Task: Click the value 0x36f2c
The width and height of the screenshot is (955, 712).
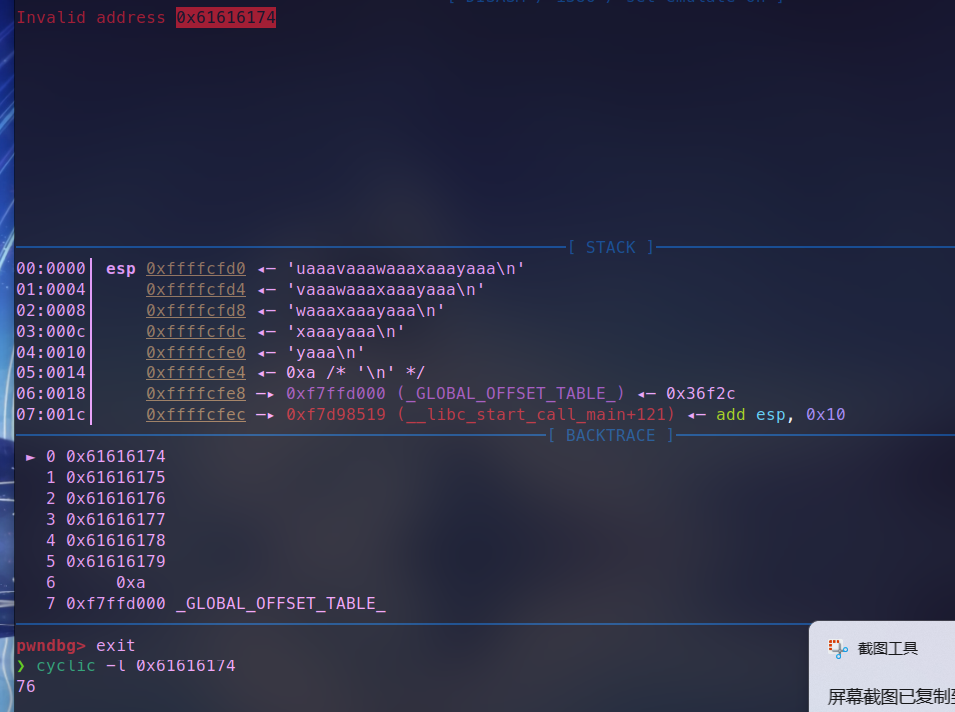Action: (x=700, y=393)
